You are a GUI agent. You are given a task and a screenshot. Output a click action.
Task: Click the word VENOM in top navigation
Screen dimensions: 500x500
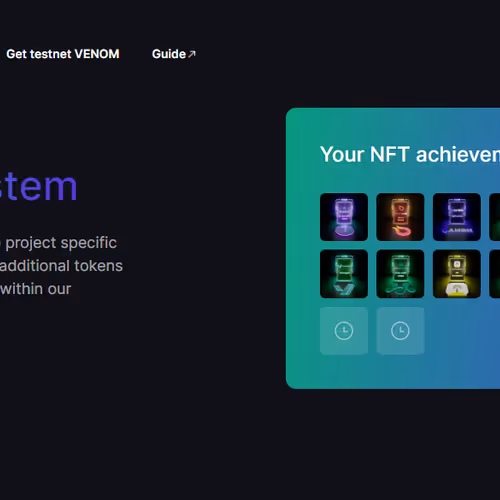click(97, 54)
